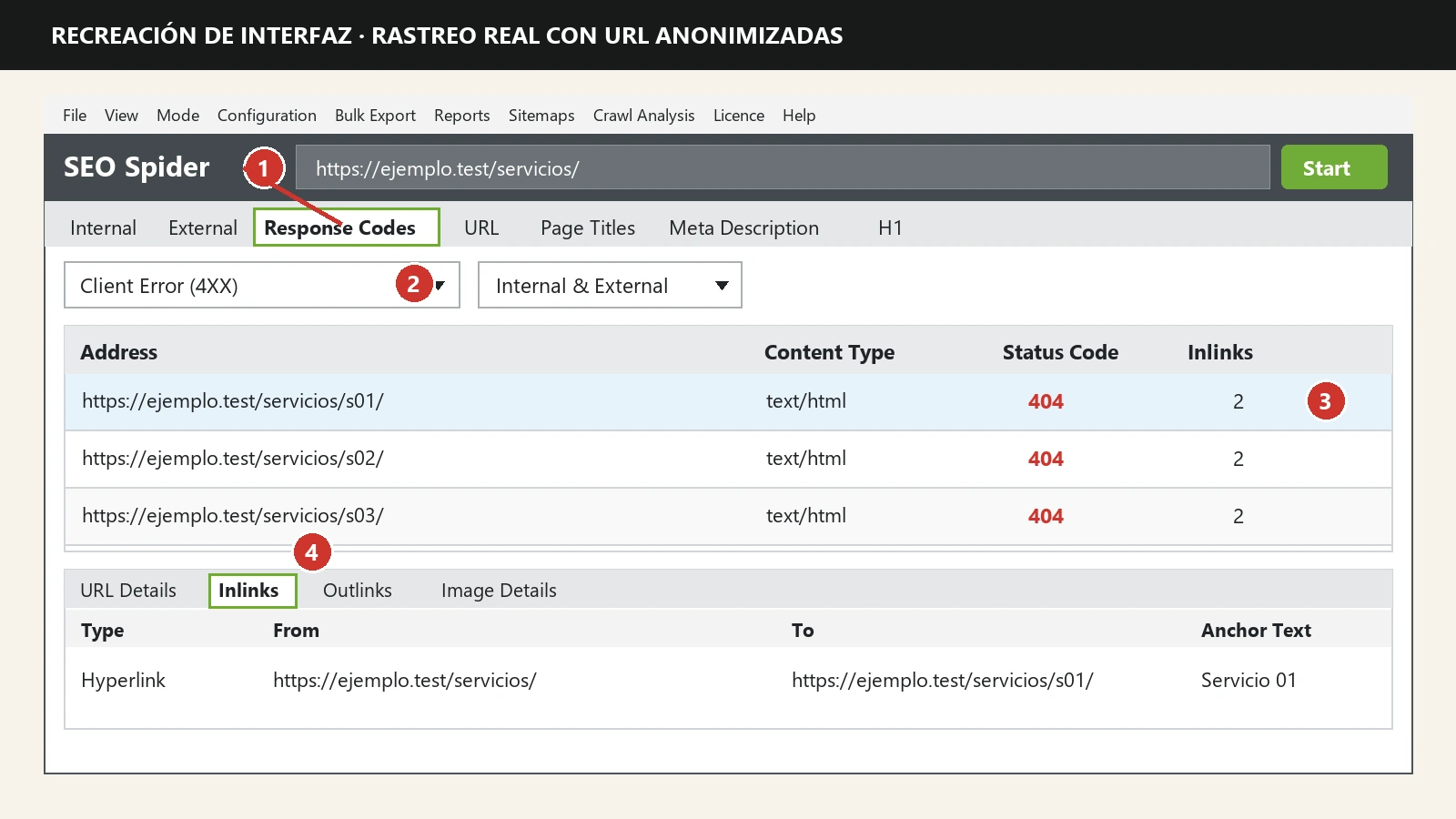Click the To URL ending servicios/s01/ in the inlinks table
The height and width of the screenshot is (819, 1456).
point(942,681)
